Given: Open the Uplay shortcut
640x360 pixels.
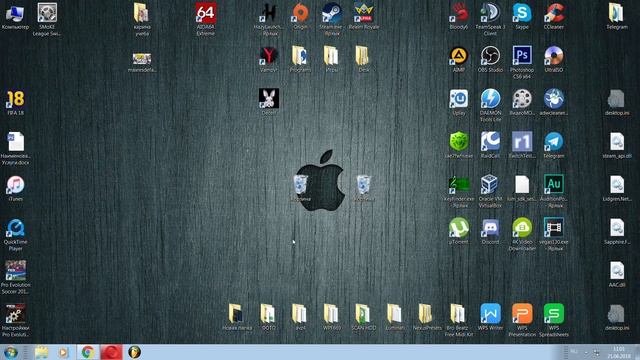Looking at the screenshot, I should coord(458,99).
